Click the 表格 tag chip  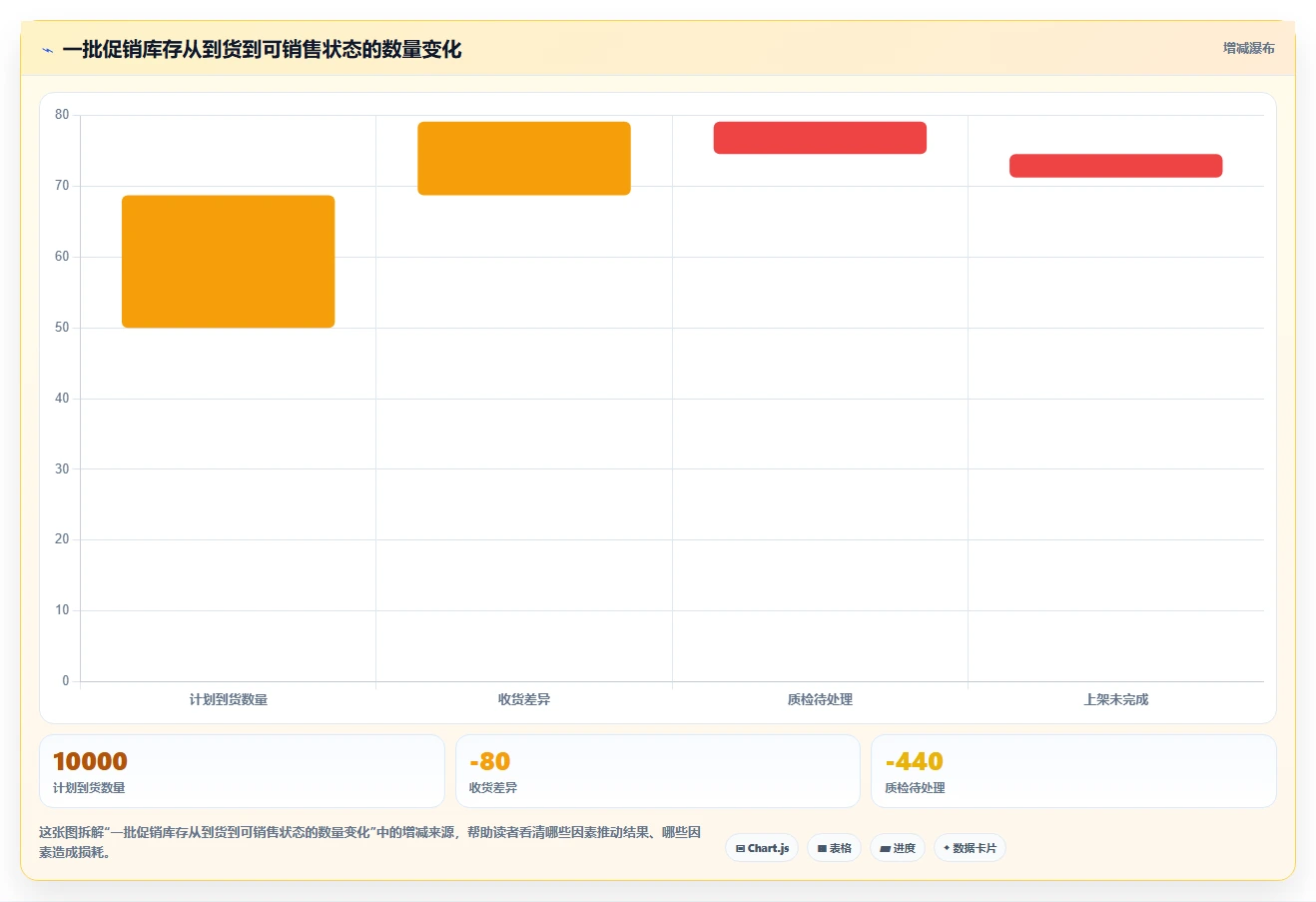834,848
